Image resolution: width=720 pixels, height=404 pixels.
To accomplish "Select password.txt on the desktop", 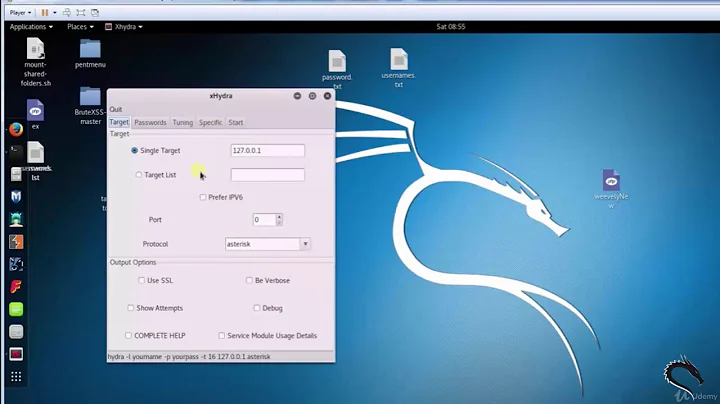I will pyautogui.click(x=337, y=69).
